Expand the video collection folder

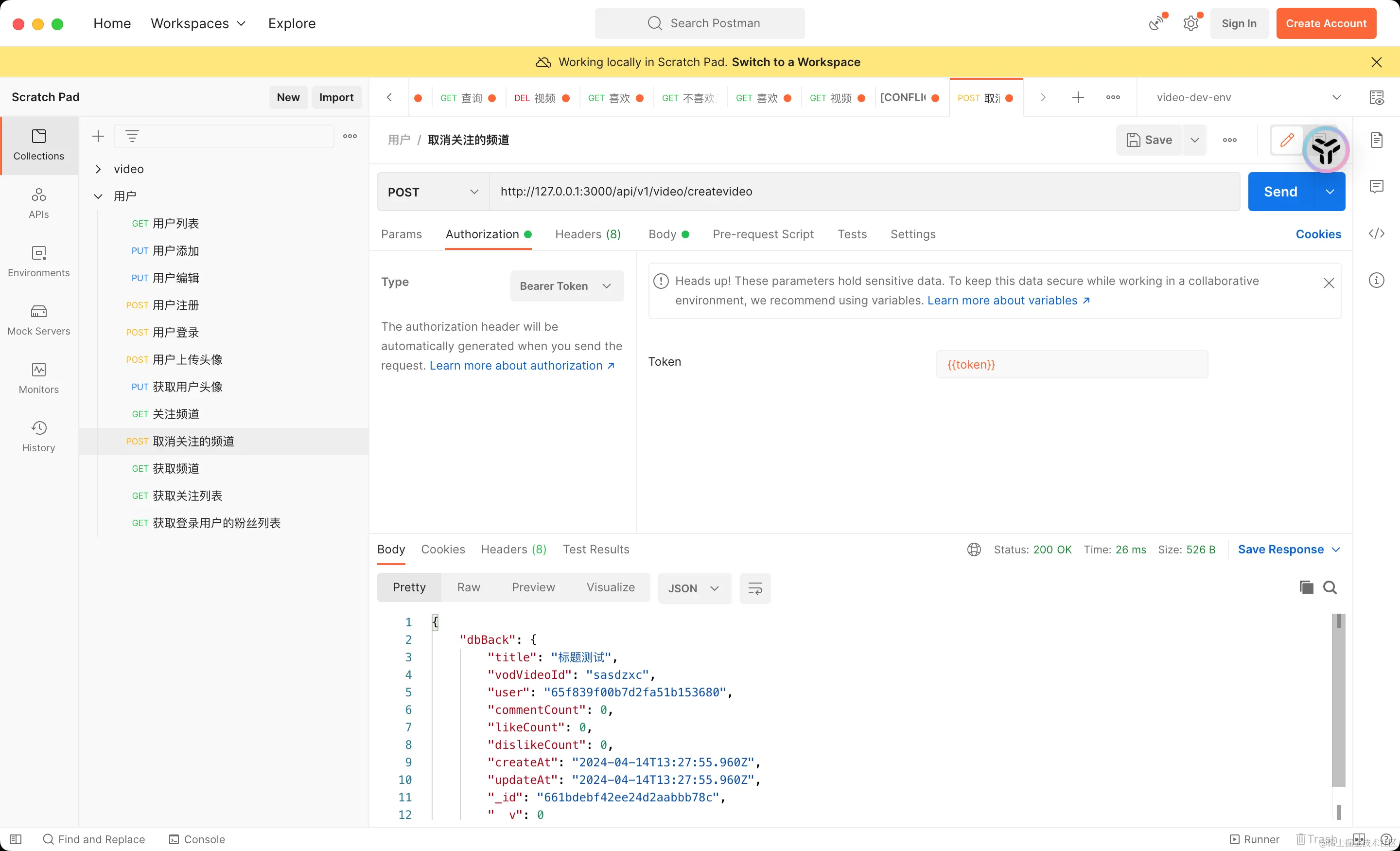tap(98, 169)
